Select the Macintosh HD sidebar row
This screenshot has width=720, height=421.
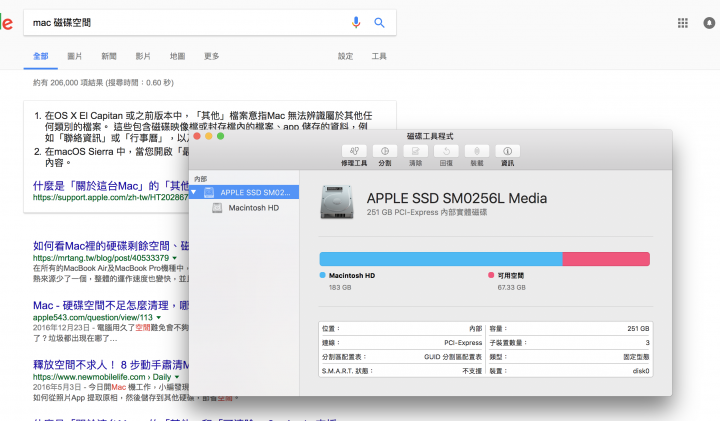coord(244,208)
